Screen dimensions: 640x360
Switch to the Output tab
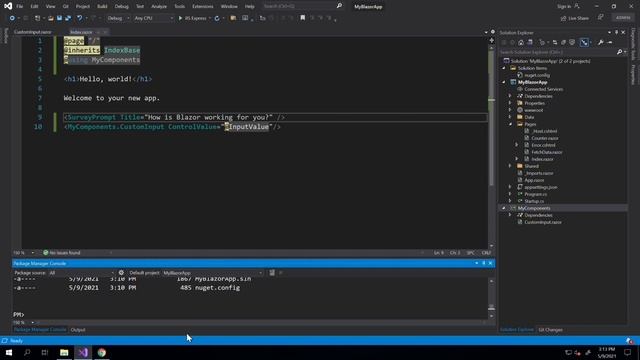(78, 330)
